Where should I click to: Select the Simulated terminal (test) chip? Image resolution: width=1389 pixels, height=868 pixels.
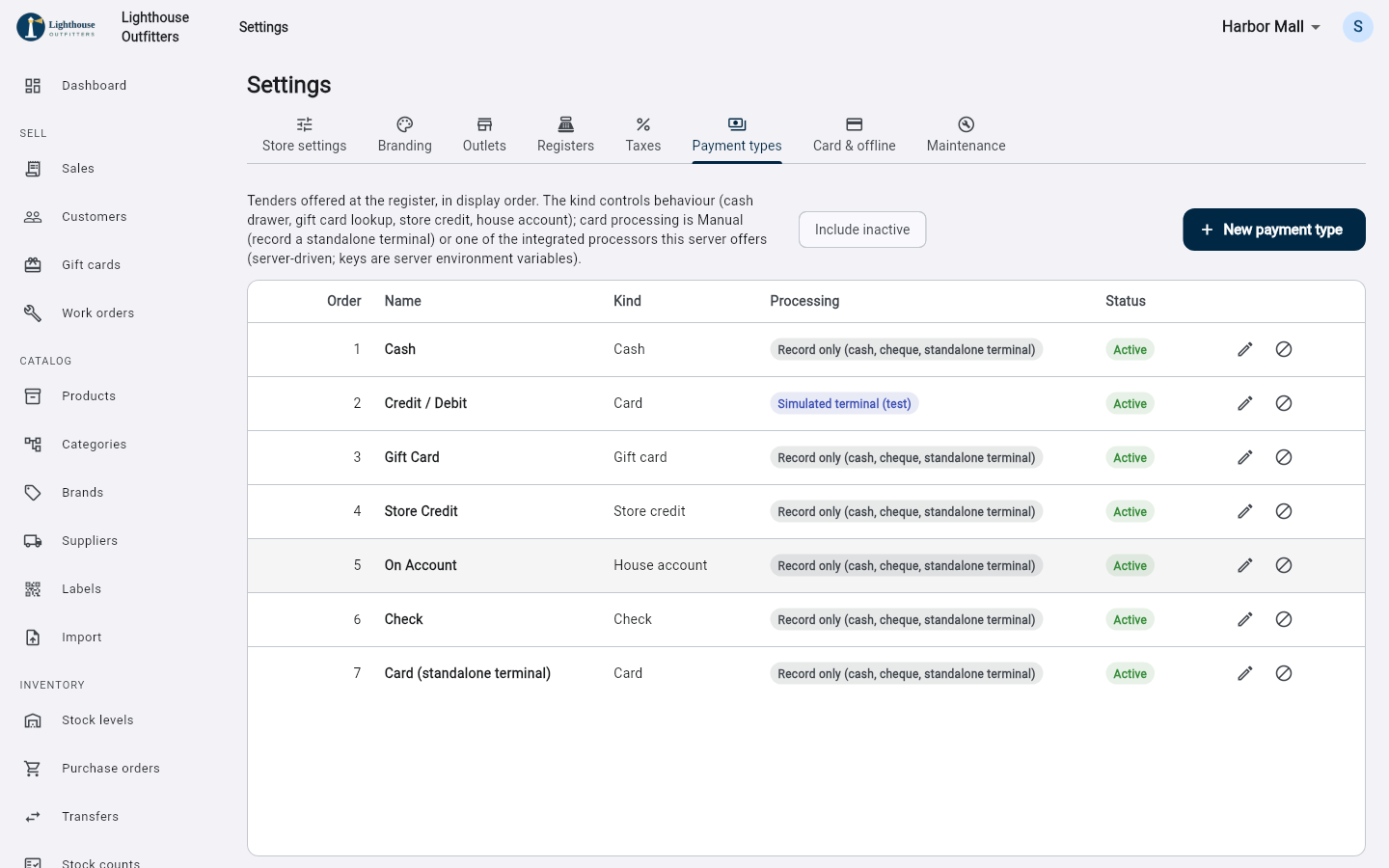point(844,403)
